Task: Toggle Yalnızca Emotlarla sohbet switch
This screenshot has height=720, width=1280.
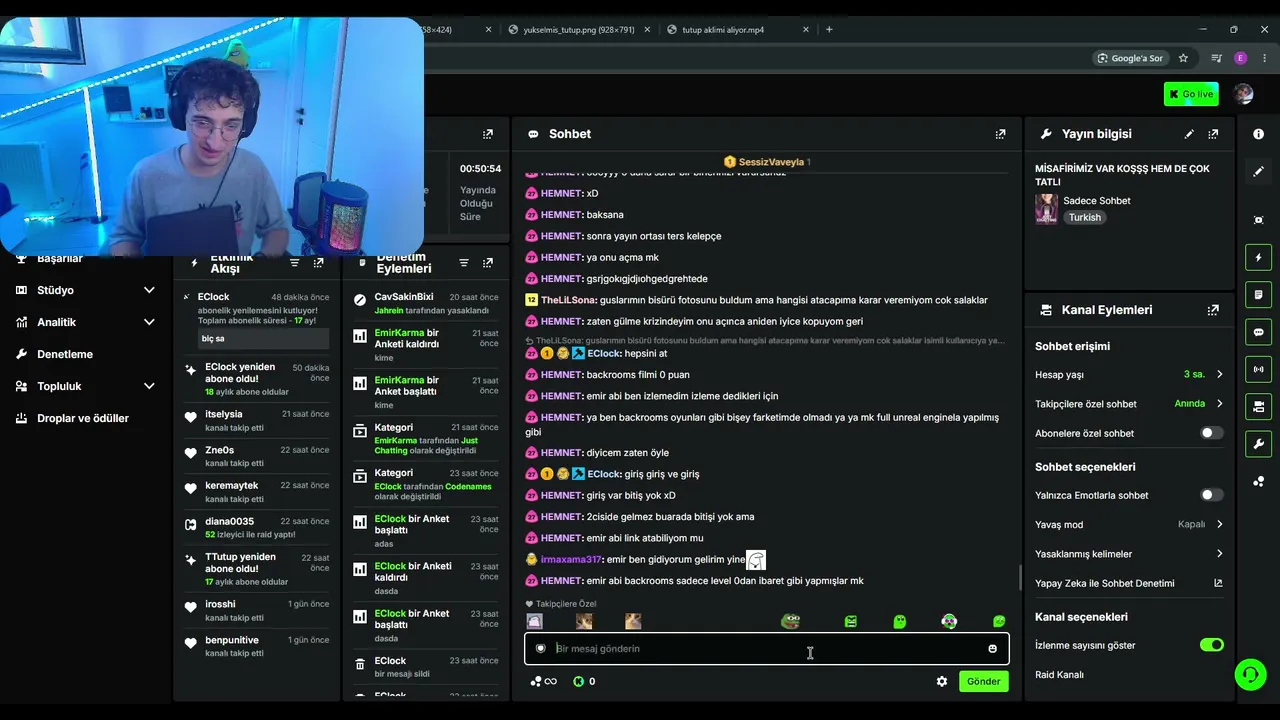Action: pos(1211,495)
